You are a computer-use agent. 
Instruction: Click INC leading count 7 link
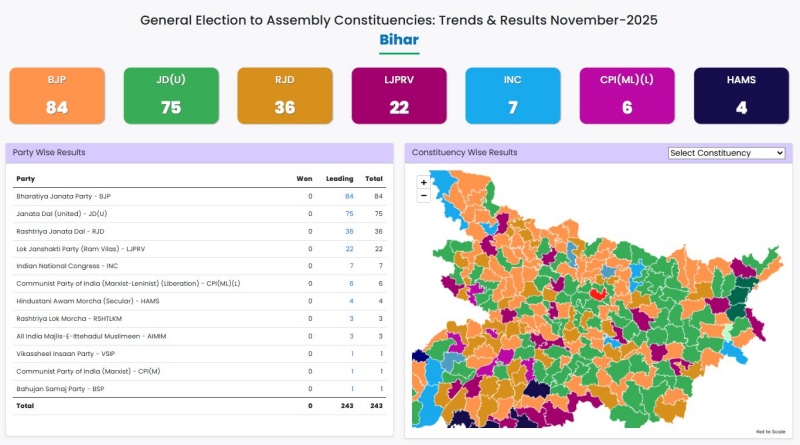click(x=351, y=266)
